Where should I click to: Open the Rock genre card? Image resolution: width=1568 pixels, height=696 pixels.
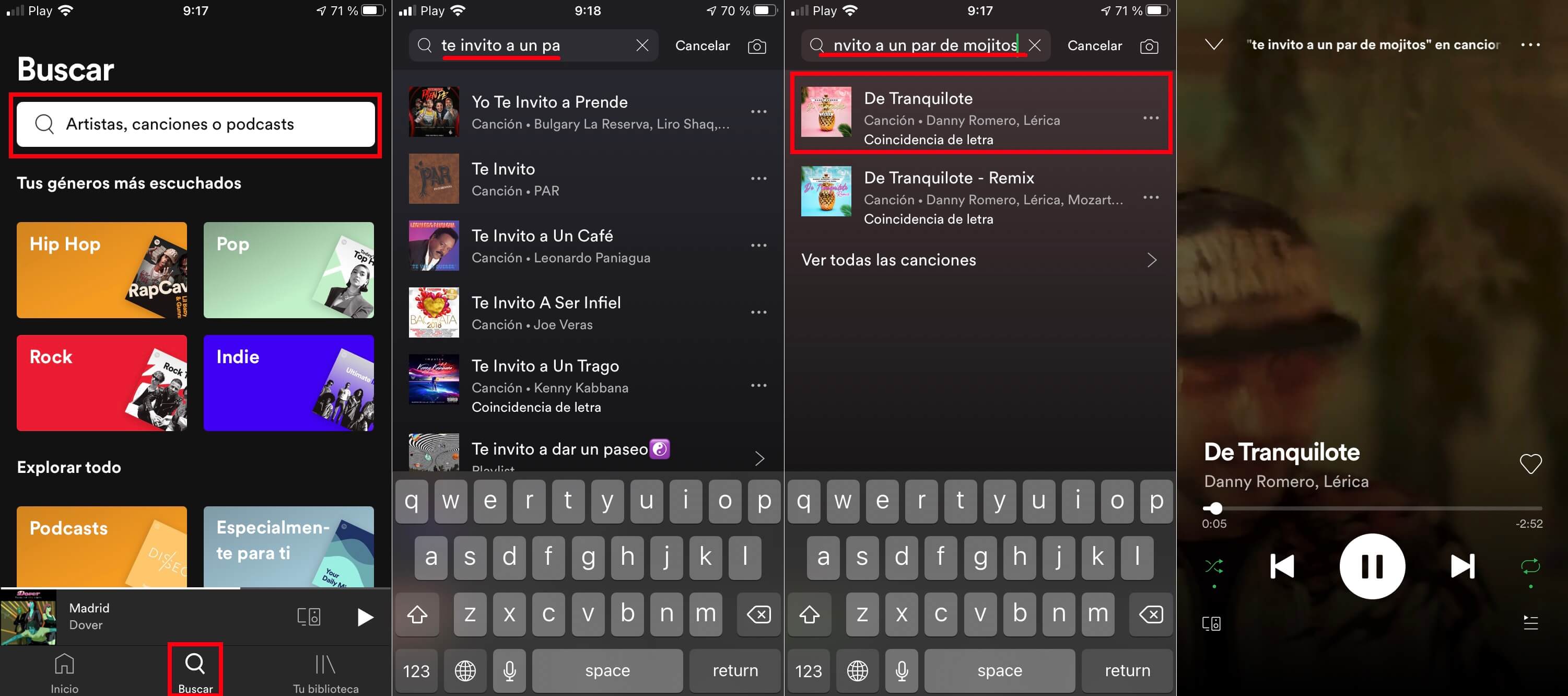[102, 383]
